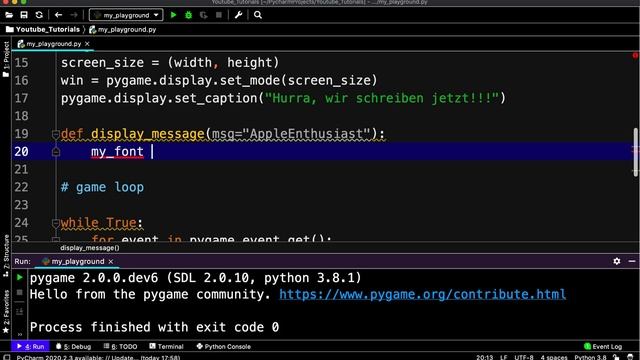Open Run panel settings gear
The height and width of the screenshot is (360, 640).
pyautogui.click(x=617, y=261)
